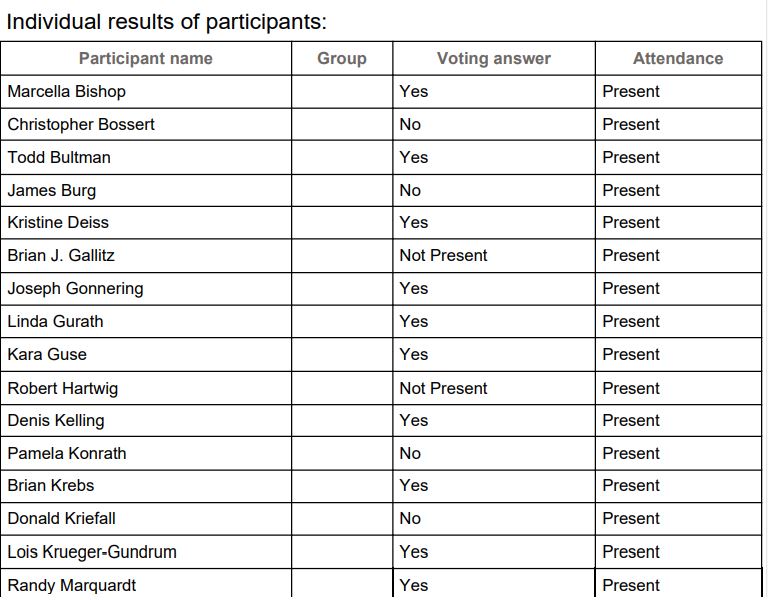Click Pamela Konrath's No vote
Screen dimensions: 770x600
(x=410, y=453)
